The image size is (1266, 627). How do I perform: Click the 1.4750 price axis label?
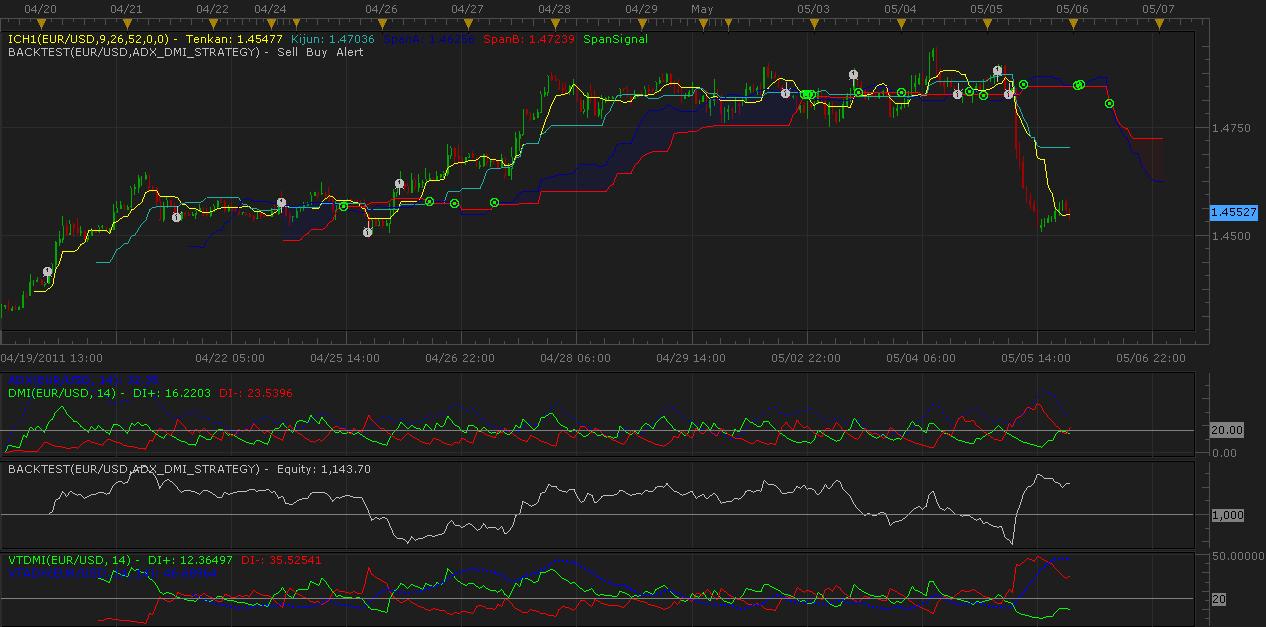point(1229,128)
